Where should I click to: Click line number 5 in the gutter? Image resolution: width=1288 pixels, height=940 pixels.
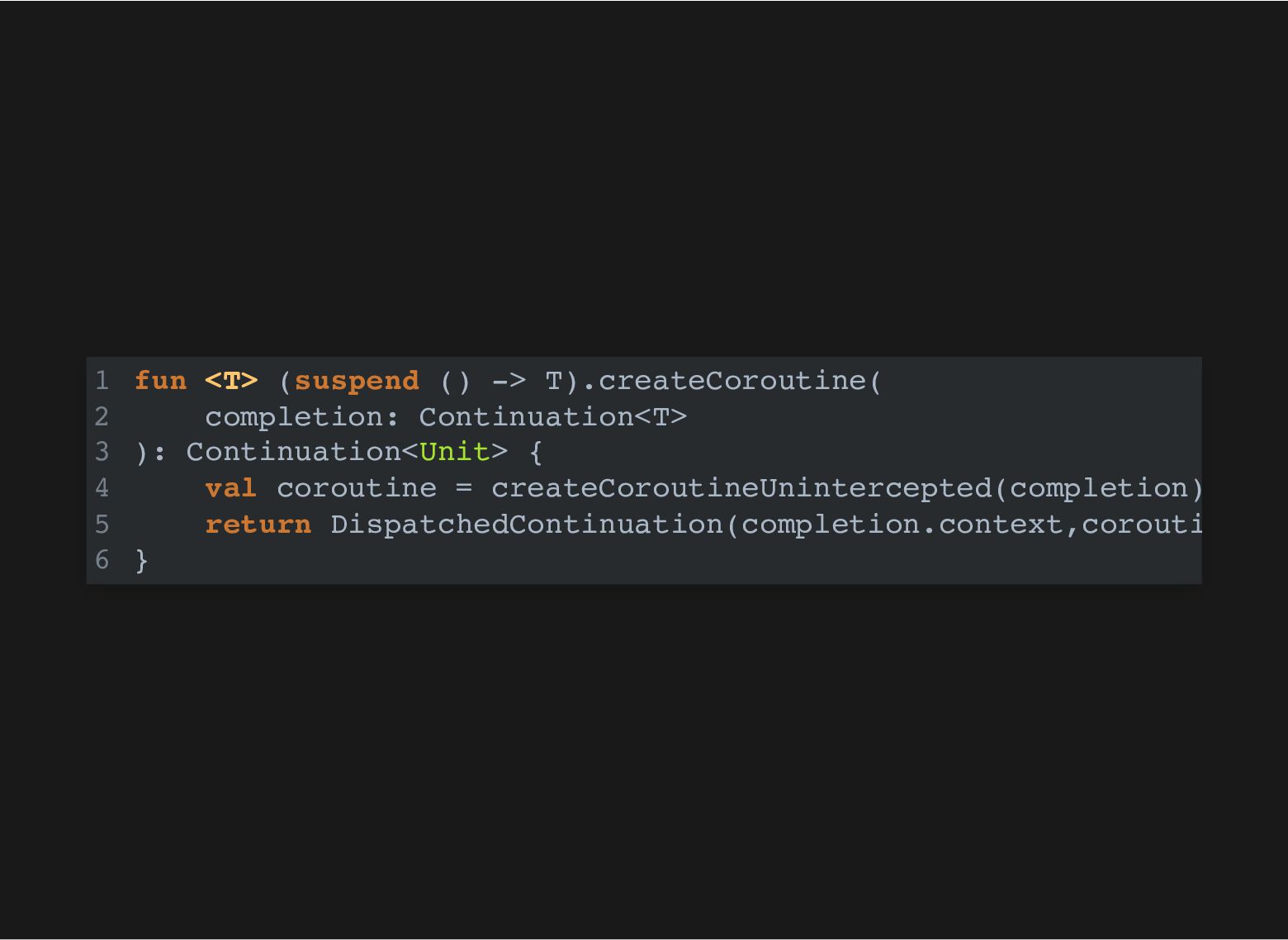[x=102, y=525]
